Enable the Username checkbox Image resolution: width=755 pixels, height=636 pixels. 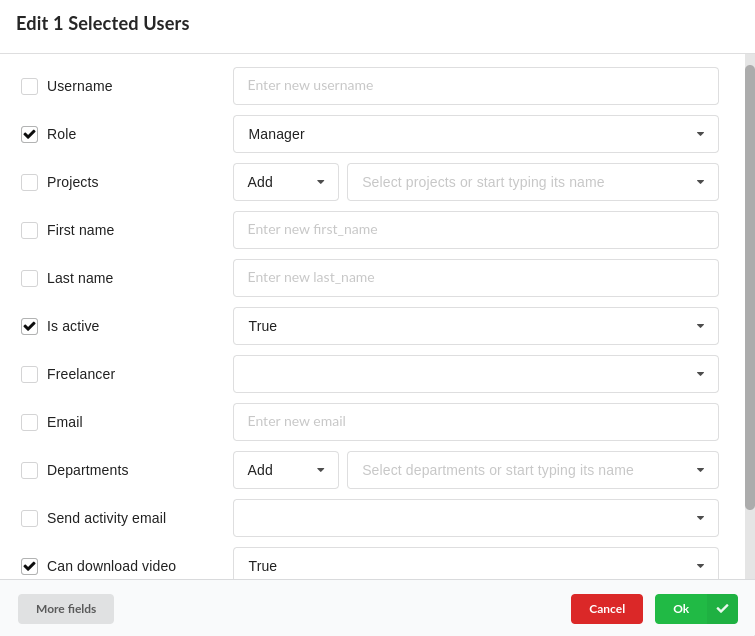pos(30,86)
